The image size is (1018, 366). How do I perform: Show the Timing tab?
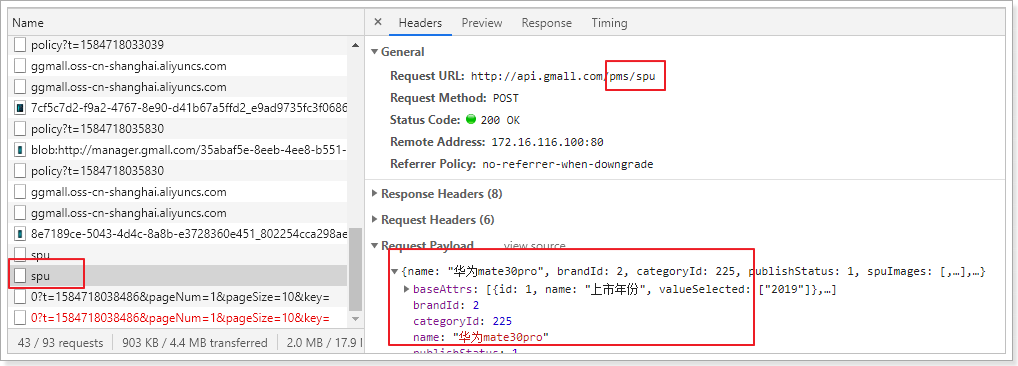[x=609, y=23]
